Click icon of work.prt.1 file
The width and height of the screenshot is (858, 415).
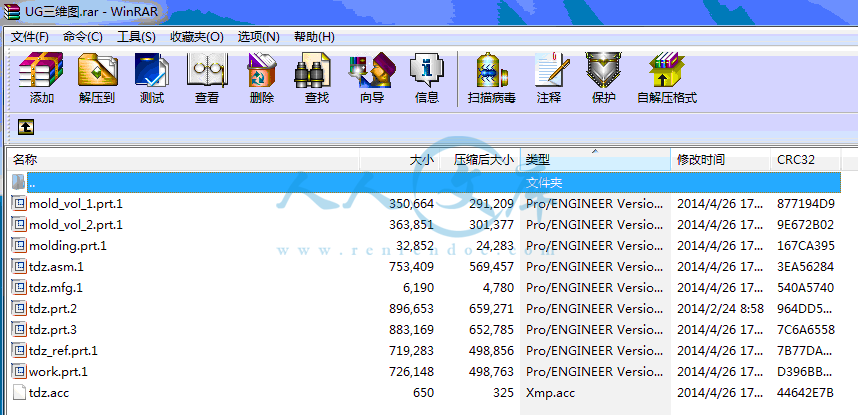click(x=19, y=372)
